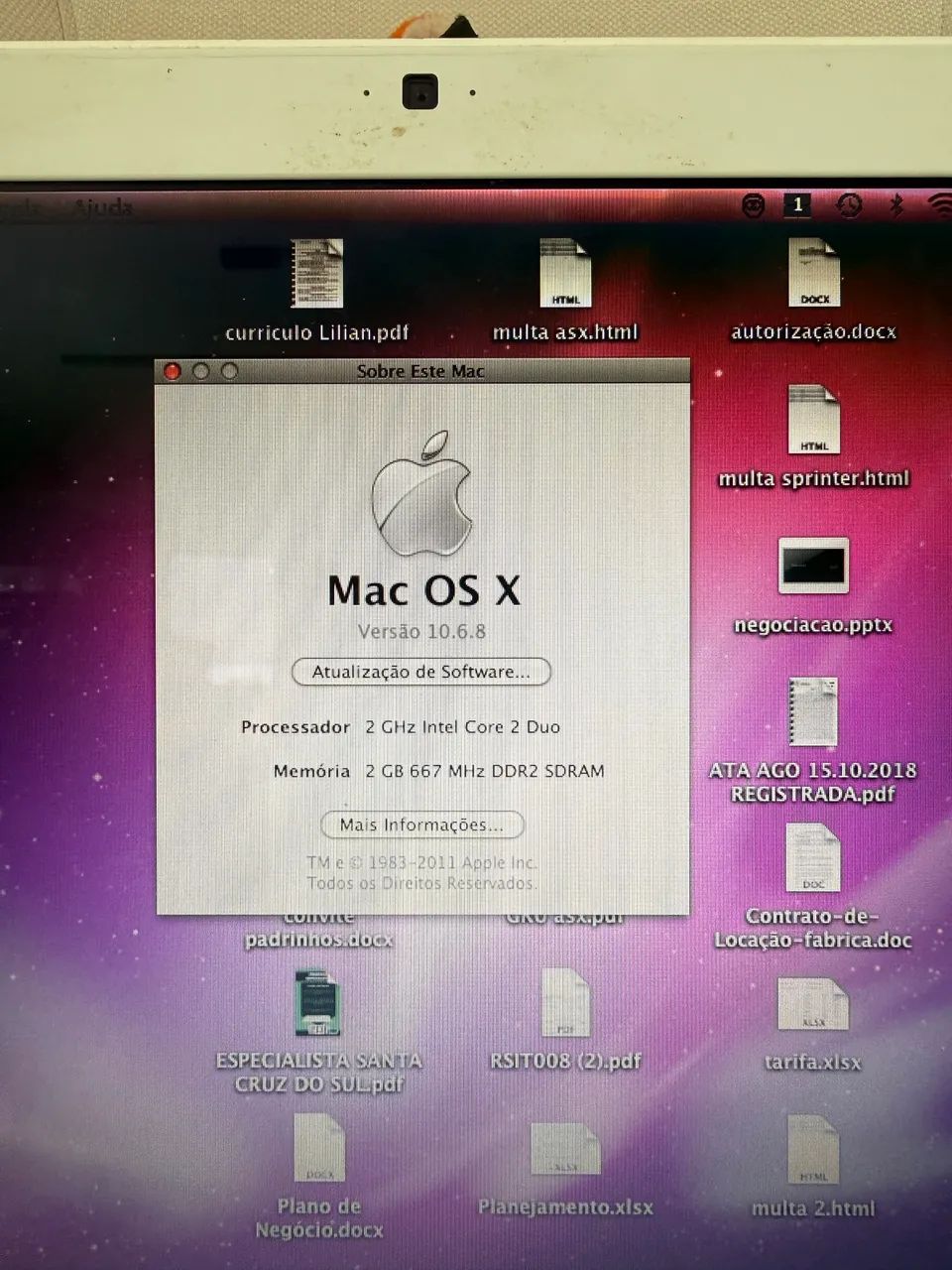Open the Spaces indicator showing 1

tap(797, 206)
